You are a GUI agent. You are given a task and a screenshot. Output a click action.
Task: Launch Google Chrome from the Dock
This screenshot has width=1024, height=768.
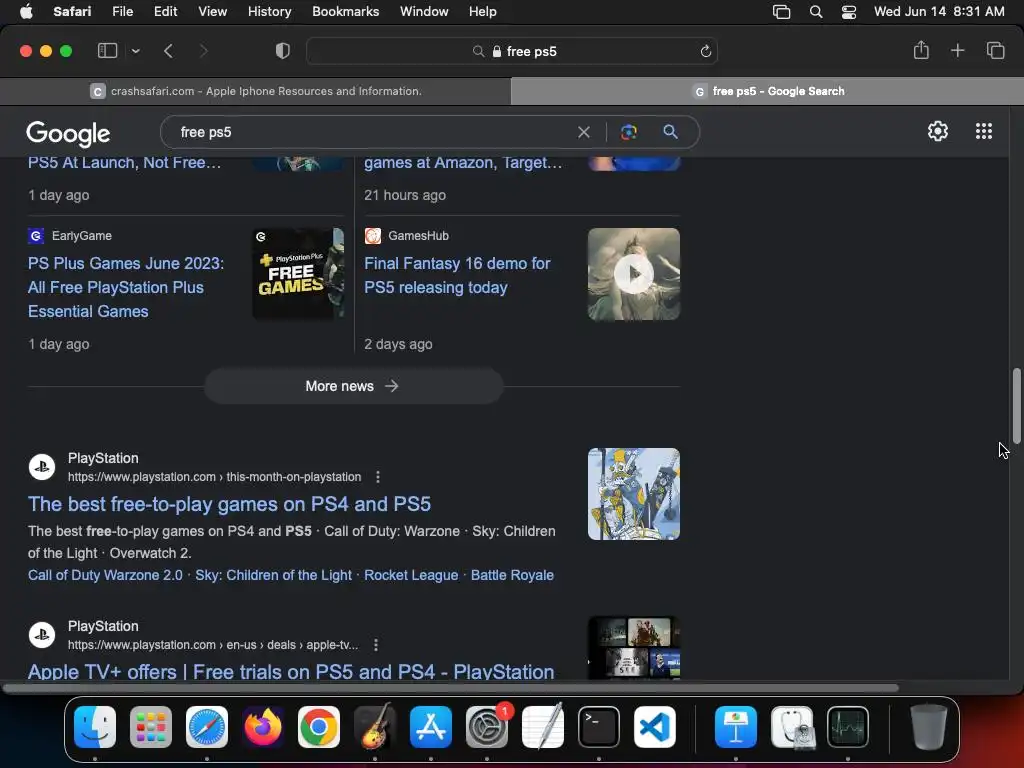click(x=319, y=727)
